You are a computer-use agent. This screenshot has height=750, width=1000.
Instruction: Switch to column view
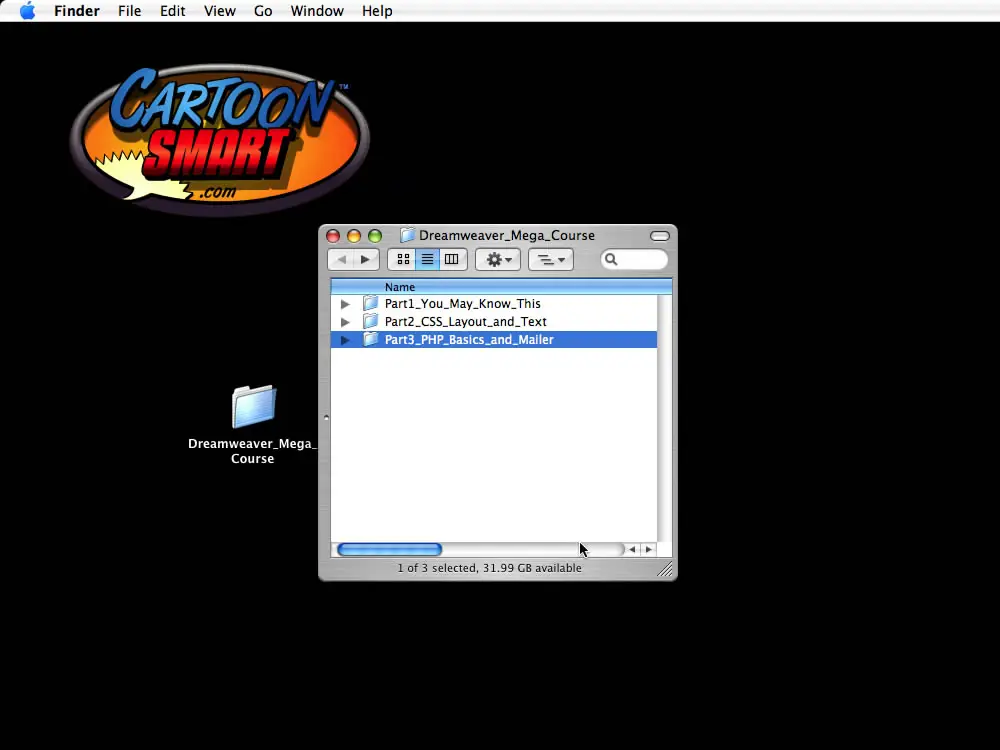coord(452,260)
